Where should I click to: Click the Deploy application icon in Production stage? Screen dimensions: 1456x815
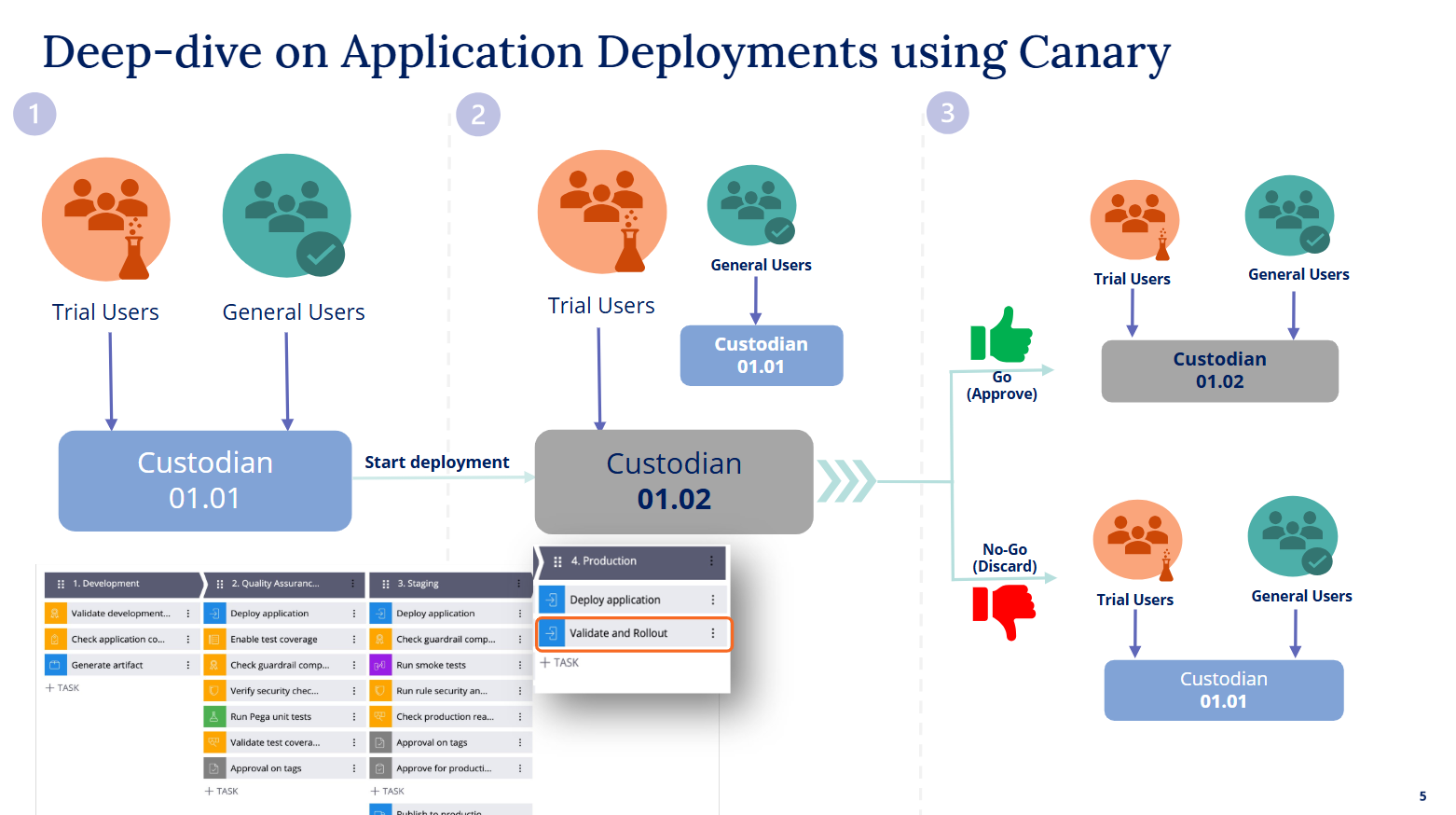click(x=552, y=600)
